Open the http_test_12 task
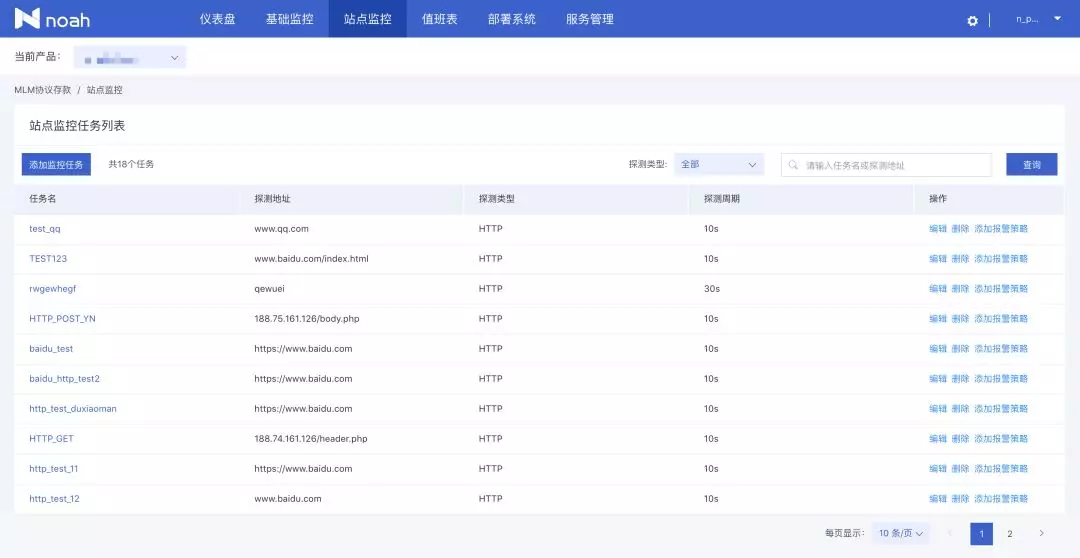Viewport: 1080px width, 558px height. click(x=54, y=498)
